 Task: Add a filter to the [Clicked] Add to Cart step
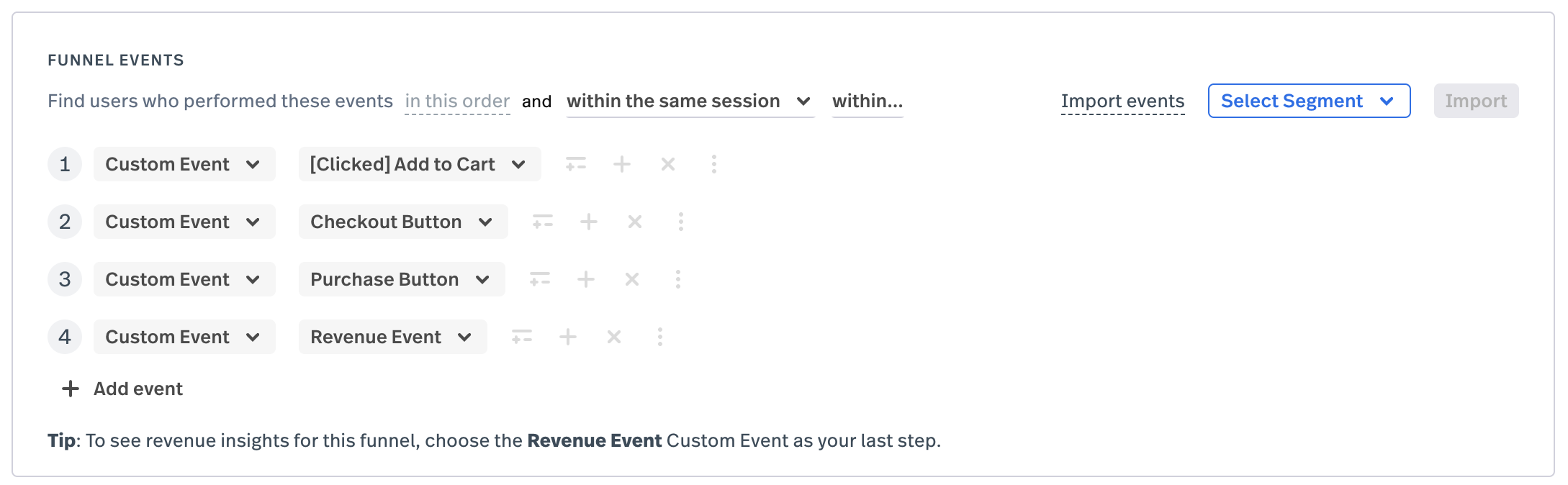pyautogui.click(x=576, y=164)
